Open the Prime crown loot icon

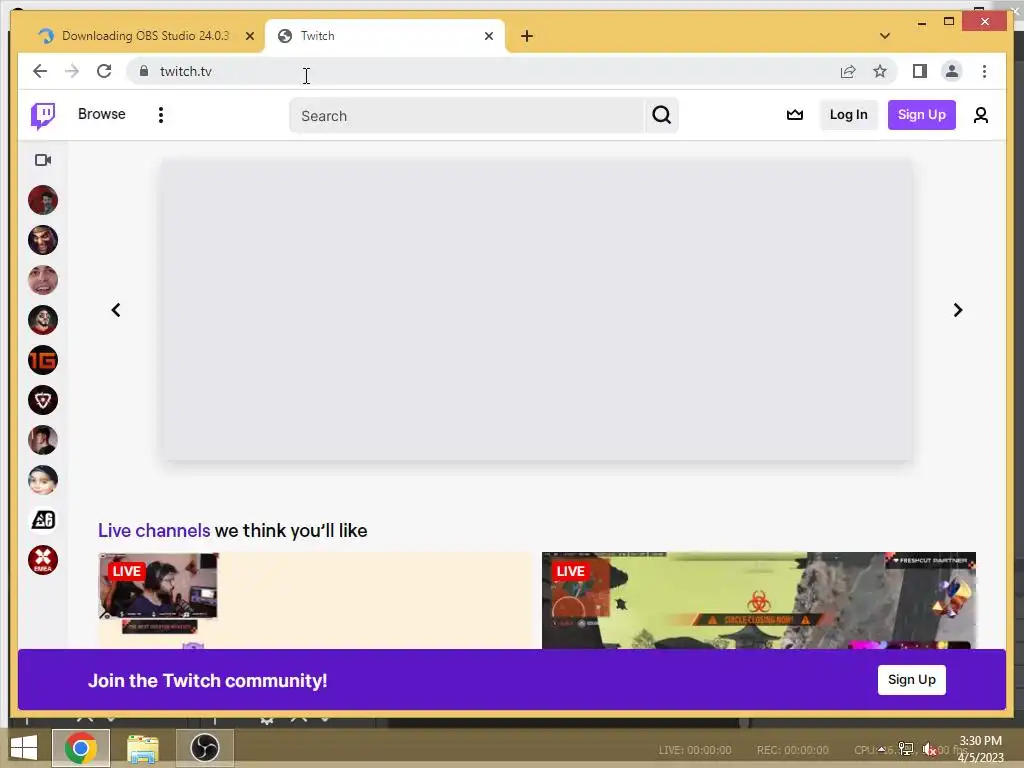point(794,115)
